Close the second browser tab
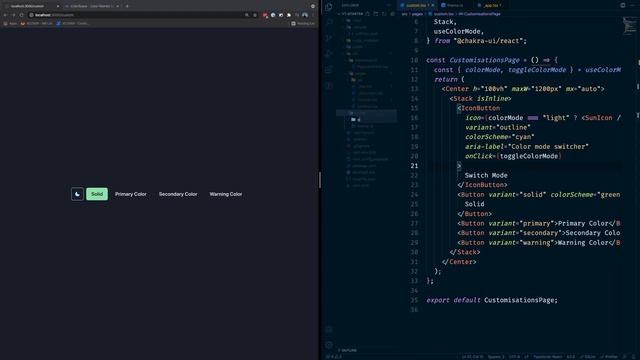 [x=118, y=6]
